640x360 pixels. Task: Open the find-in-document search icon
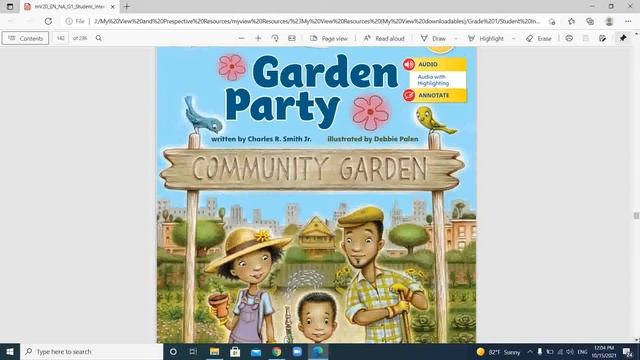pos(99,38)
